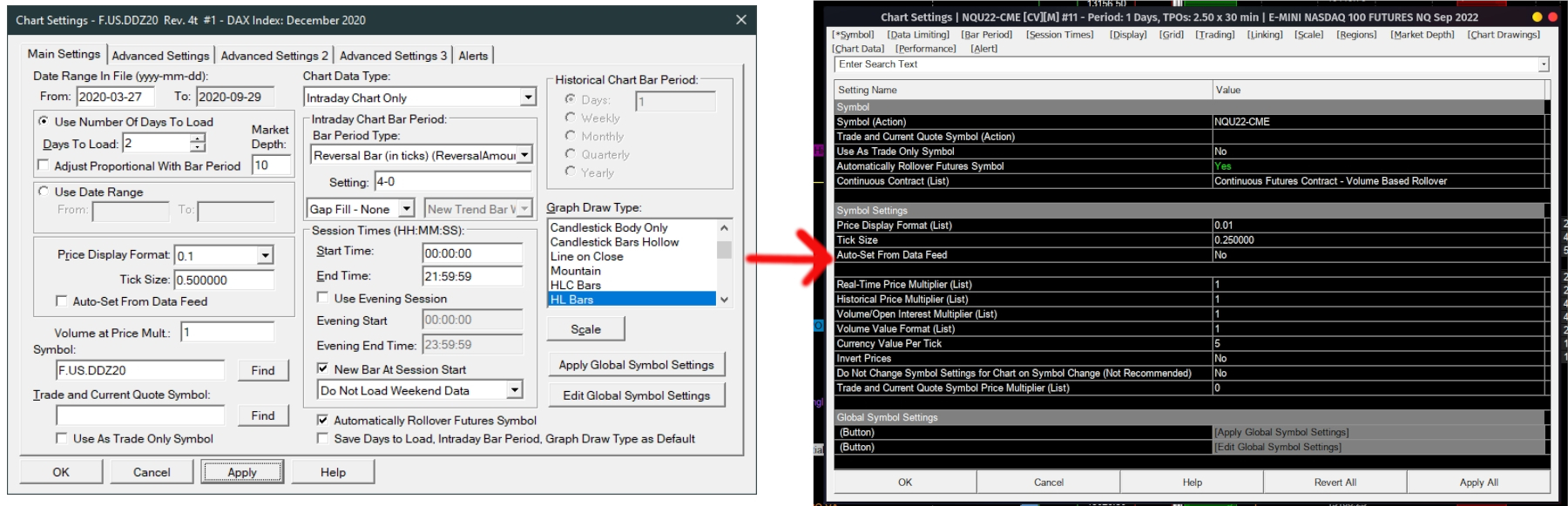
Task: Select the Use Date Range option
Action: click(x=44, y=192)
